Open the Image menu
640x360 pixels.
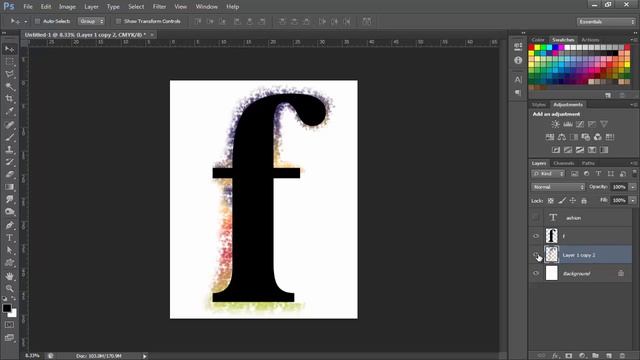click(67, 7)
